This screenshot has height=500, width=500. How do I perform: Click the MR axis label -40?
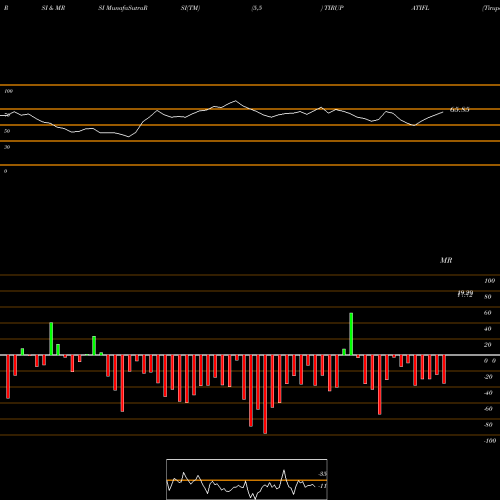coord(488,393)
